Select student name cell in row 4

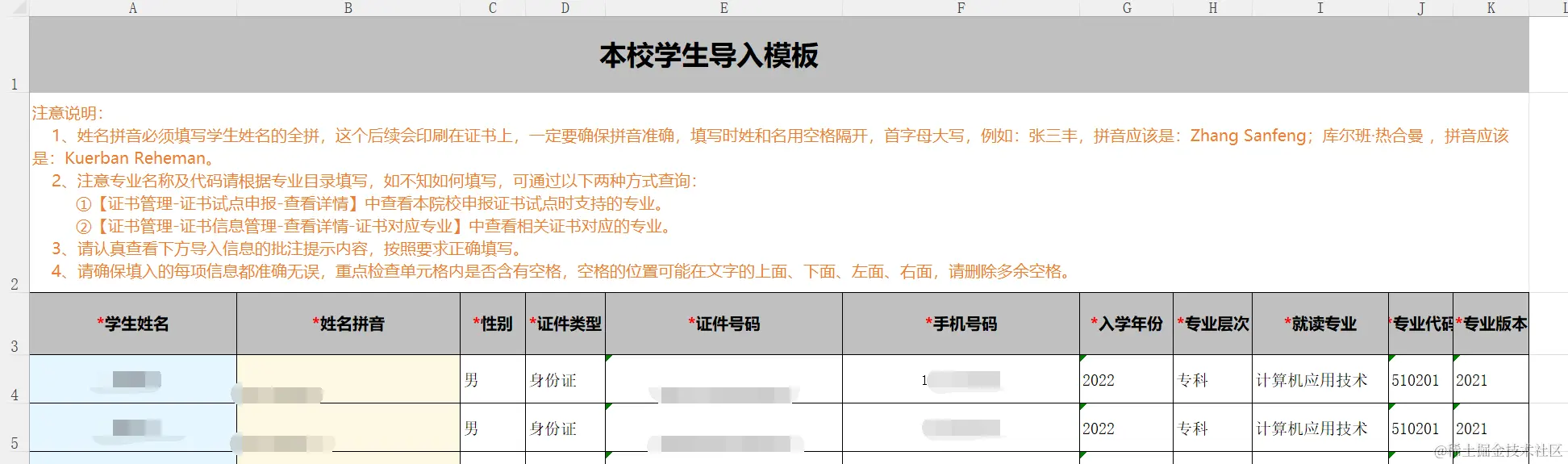click(x=133, y=379)
